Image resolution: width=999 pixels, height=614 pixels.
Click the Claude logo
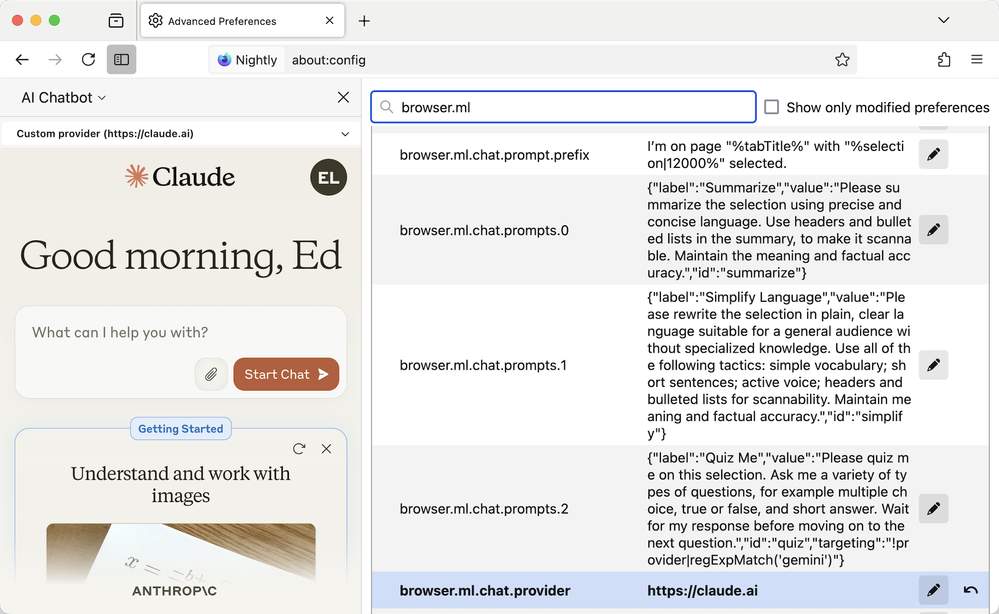coord(180,176)
